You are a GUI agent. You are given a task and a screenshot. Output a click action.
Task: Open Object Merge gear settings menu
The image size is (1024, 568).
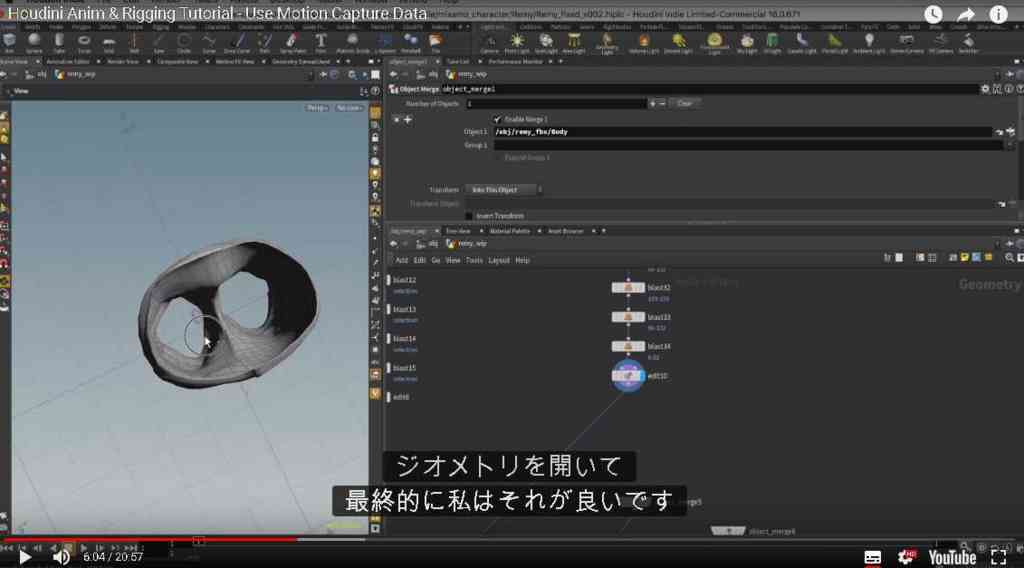point(985,89)
